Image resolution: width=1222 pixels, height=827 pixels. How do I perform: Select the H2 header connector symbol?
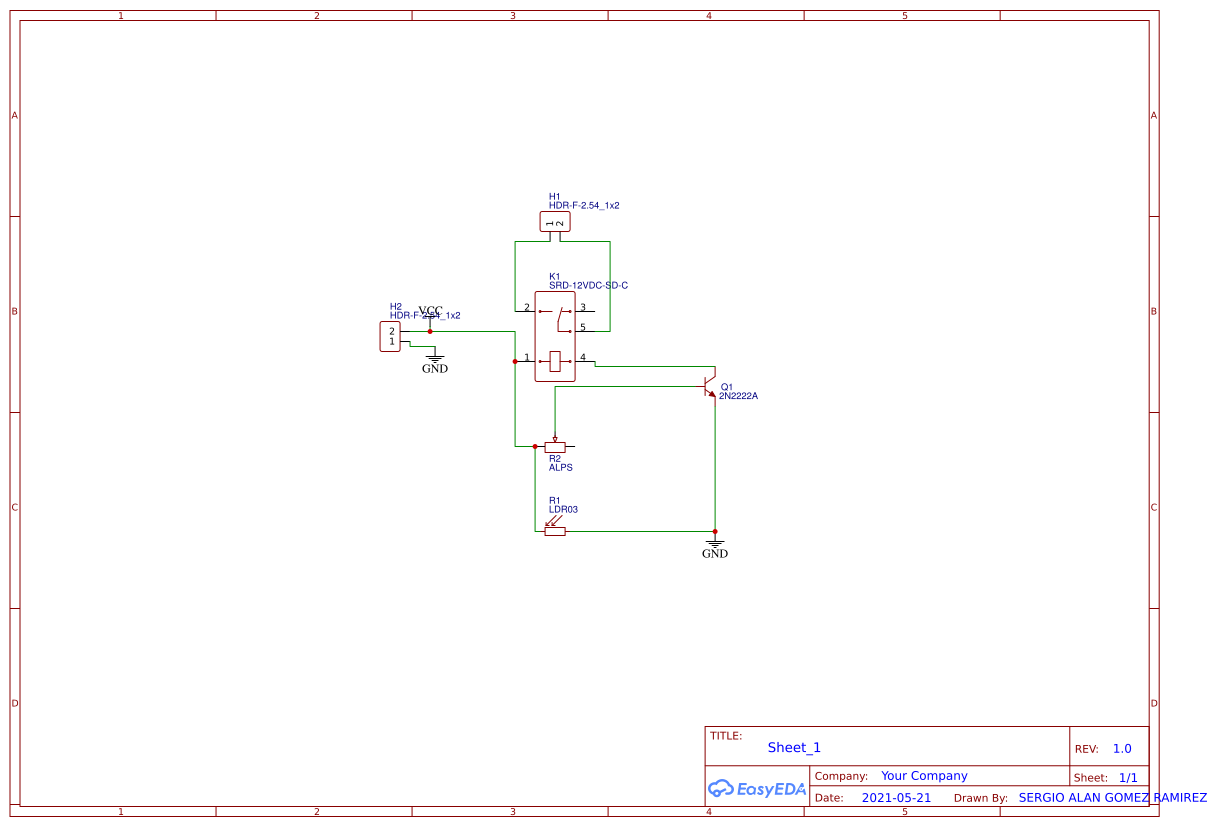(x=390, y=336)
